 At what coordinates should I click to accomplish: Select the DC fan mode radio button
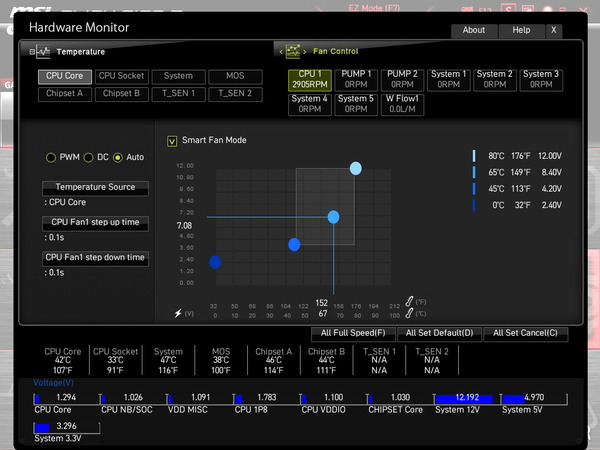click(x=88, y=157)
